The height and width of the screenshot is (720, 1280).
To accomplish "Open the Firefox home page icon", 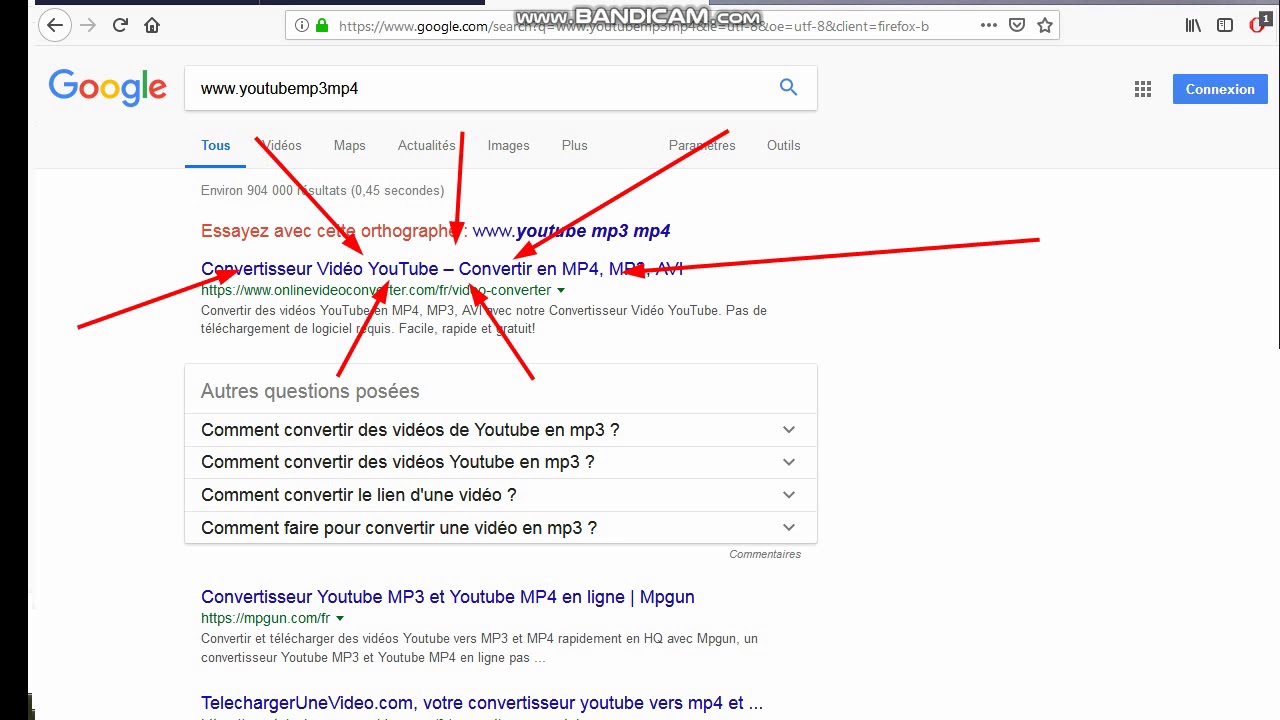I will [152, 25].
